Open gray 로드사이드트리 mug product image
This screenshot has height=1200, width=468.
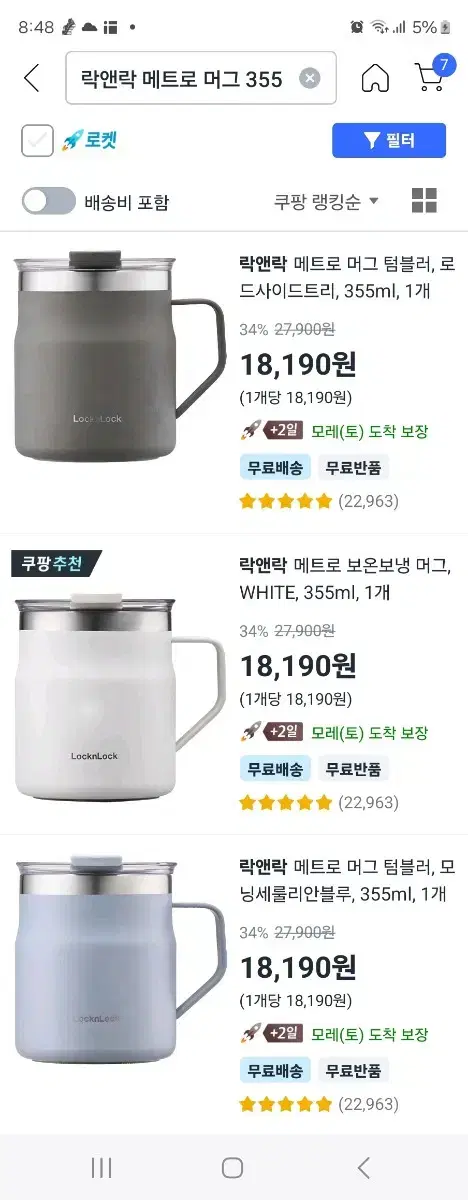click(x=119, y=356)
